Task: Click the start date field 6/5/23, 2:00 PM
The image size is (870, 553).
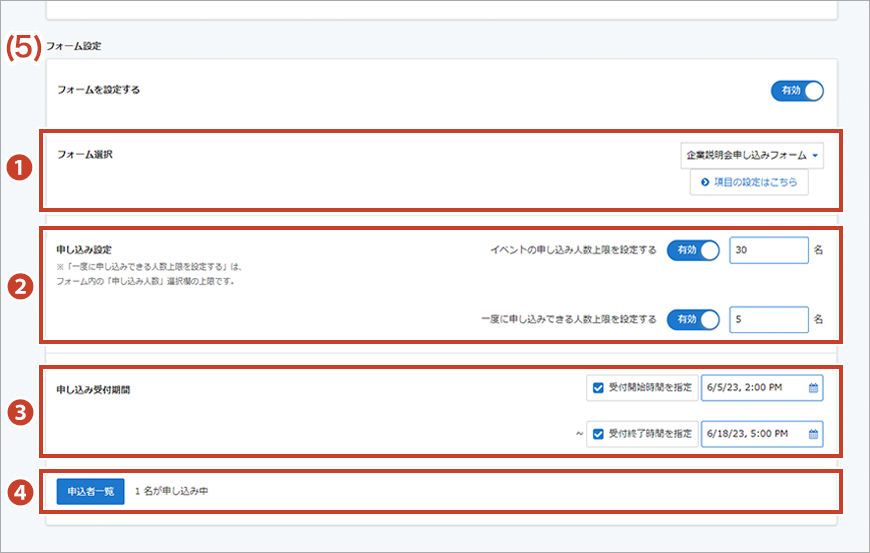Action: pos(754,388)
